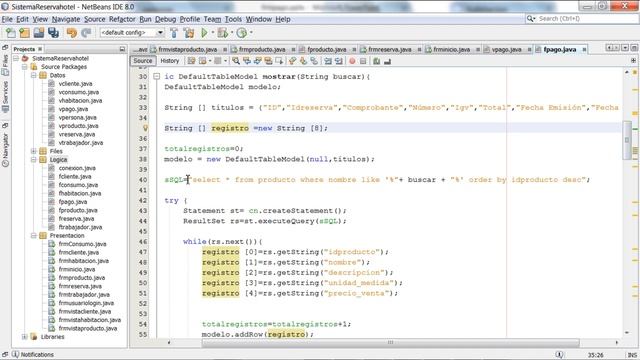
Task: Expand the Libraries node
Action: point(24,337)
